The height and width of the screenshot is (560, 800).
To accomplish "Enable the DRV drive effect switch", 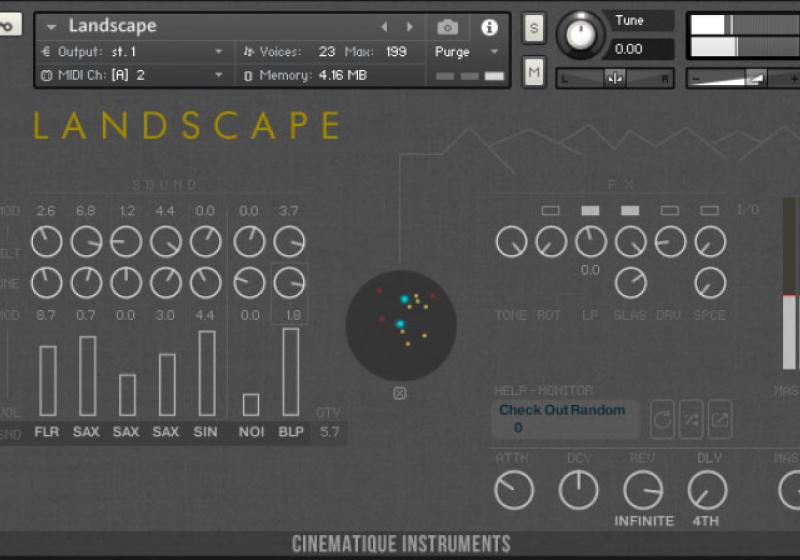I will pyautogui.click(x=669, y=210).
